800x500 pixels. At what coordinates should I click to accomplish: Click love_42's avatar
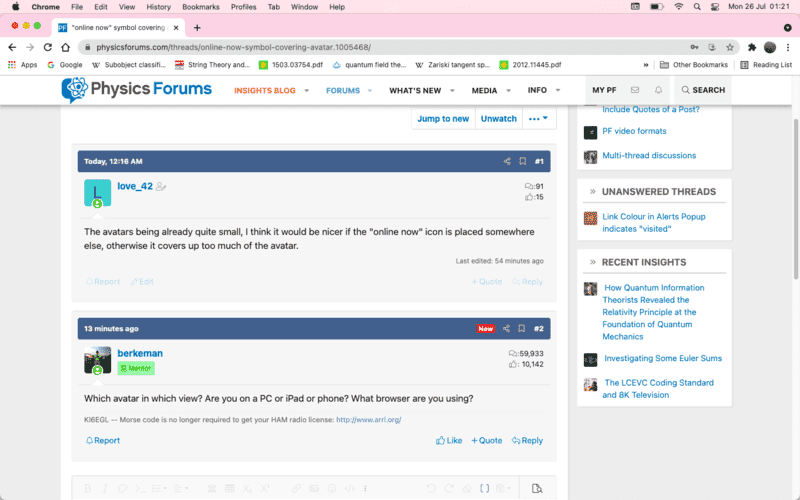tap(97, 193)
